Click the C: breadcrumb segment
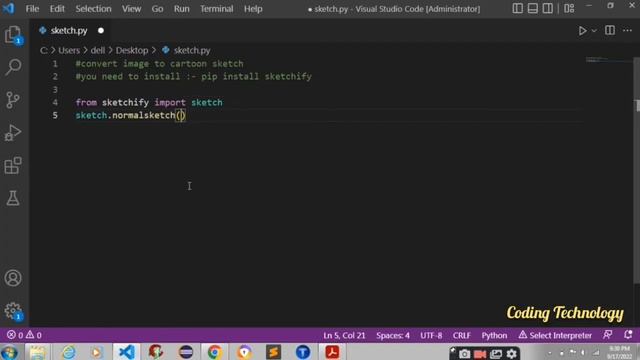 (x=44, y=50)
